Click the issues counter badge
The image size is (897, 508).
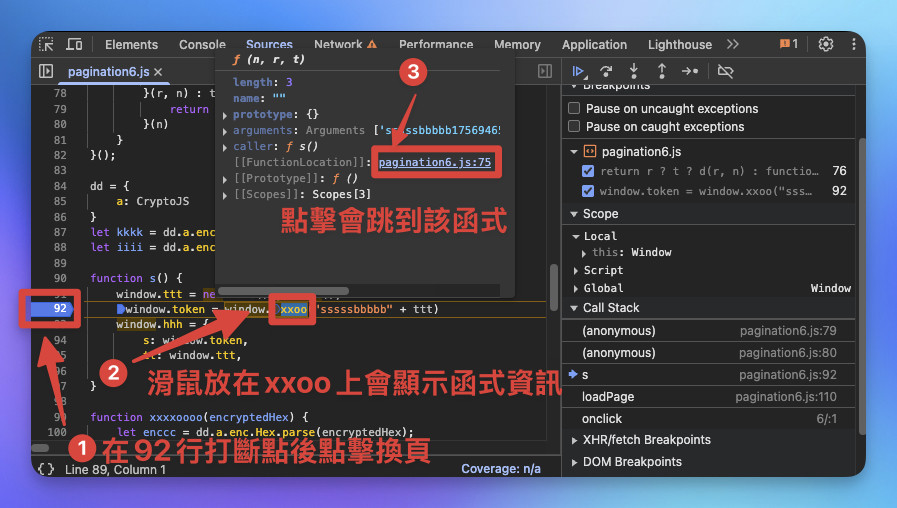click(789, 44)
